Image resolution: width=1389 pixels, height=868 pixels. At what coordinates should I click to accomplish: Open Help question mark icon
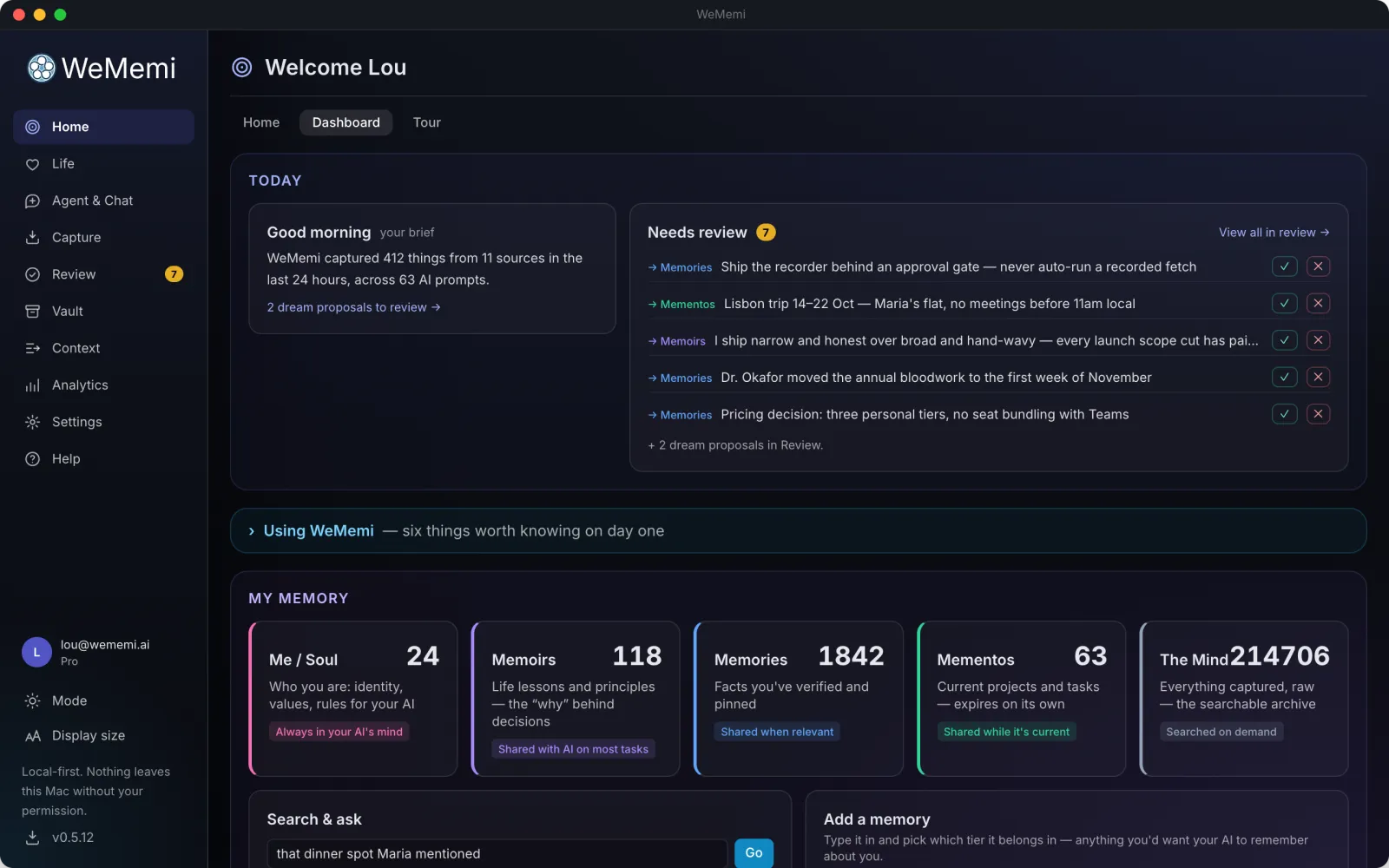(x=32, y=459)
